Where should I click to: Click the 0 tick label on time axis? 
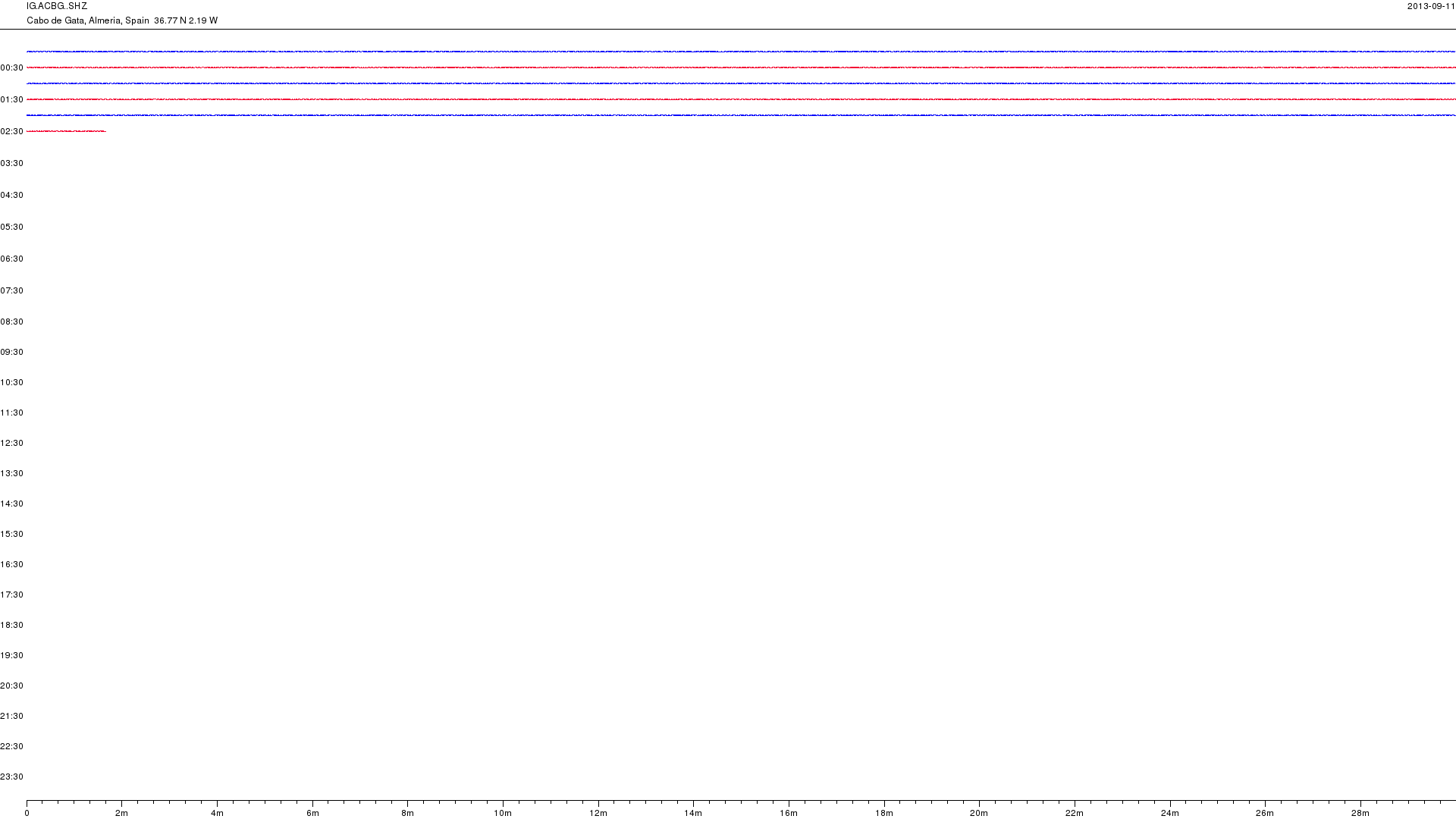point(27,814)
